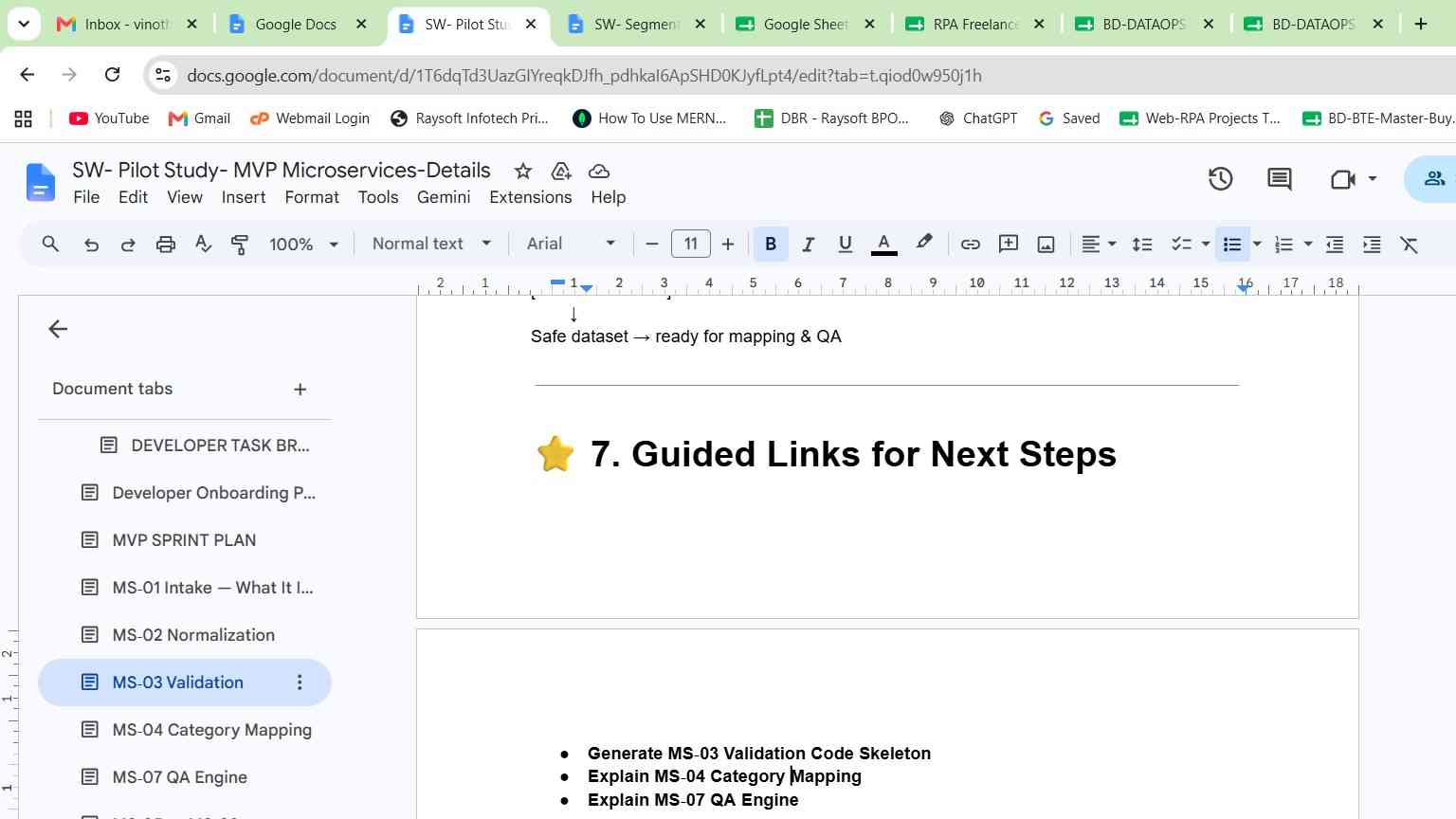Insert image from the toolbar icon
Image resolution: width=1456 pixels, height=819 pixels.
pos(1046,245)
